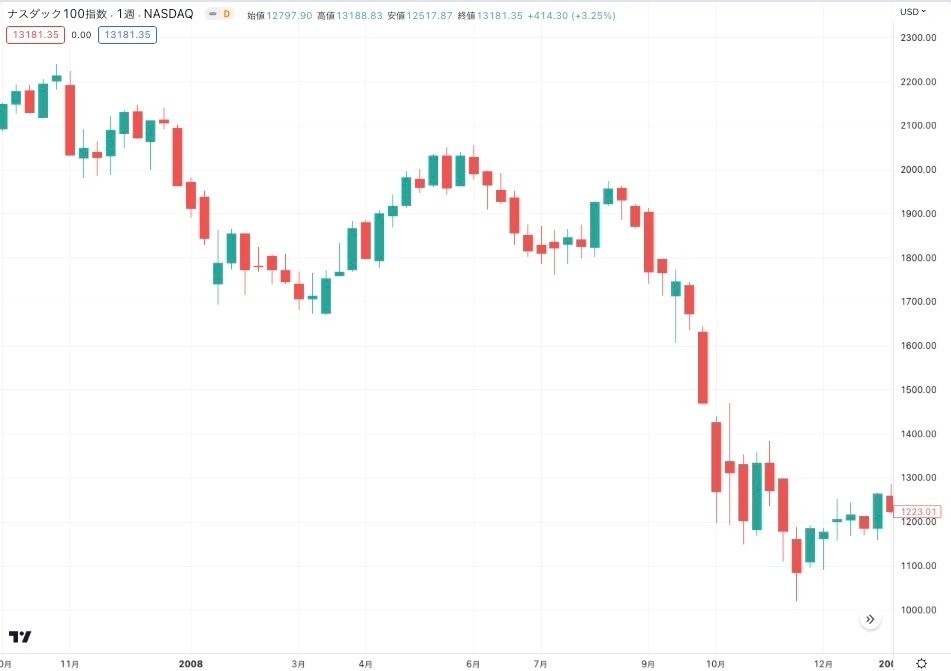Screen dimensions: 951x671
Task: Click the red 13181.35 sell price box
Action: coord(35,34)
